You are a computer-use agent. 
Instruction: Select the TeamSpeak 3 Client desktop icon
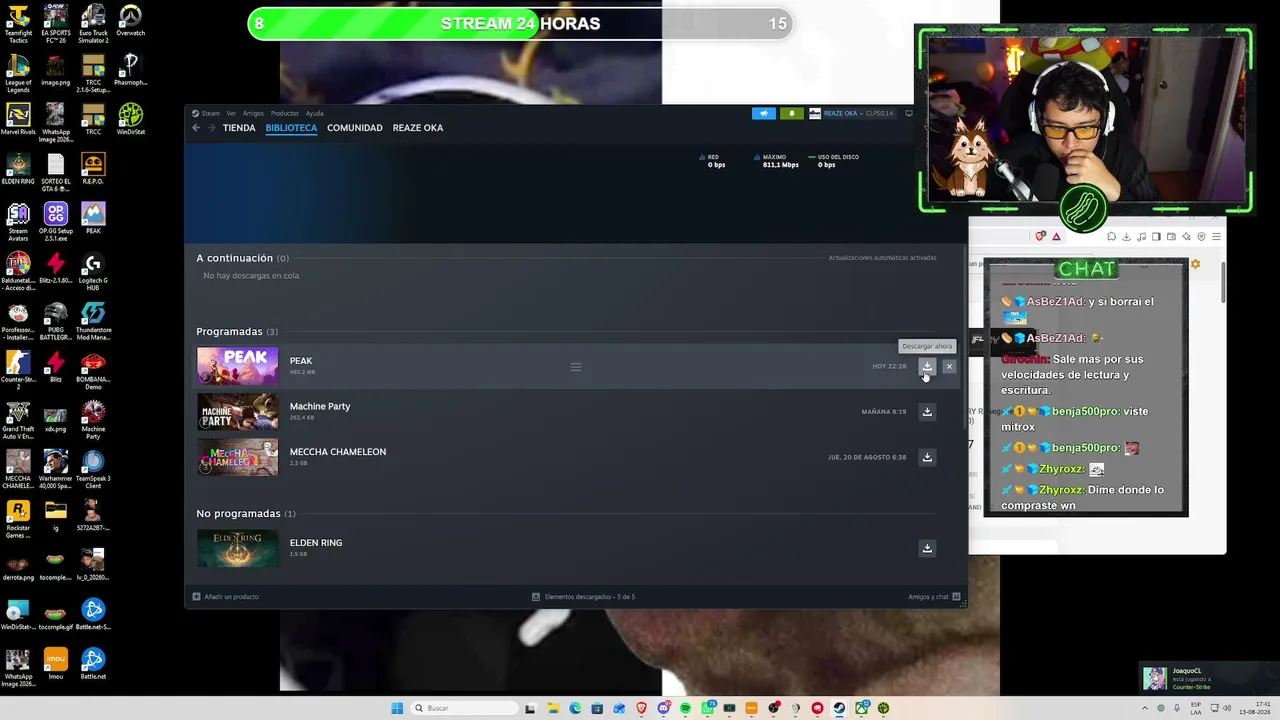93,468
